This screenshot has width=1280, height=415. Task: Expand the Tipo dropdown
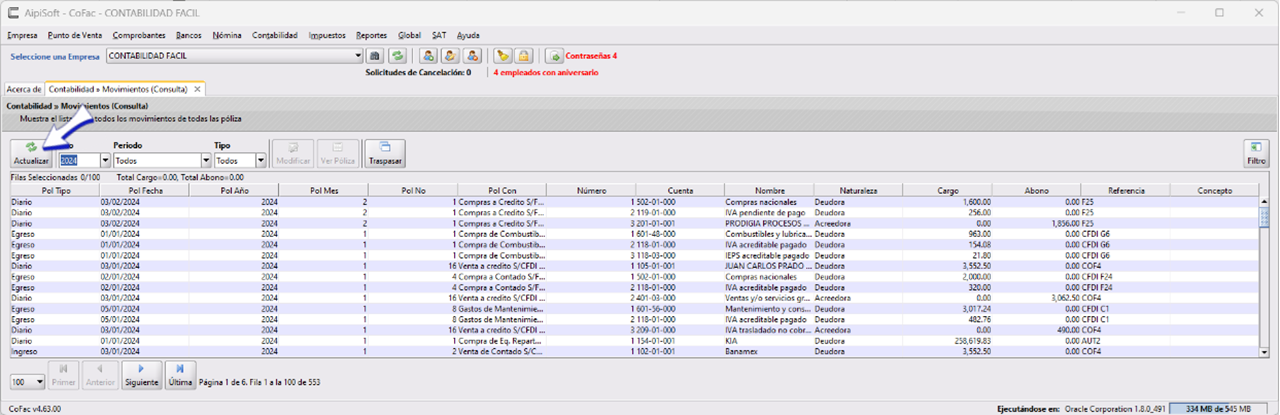click(x=262, y=160)
